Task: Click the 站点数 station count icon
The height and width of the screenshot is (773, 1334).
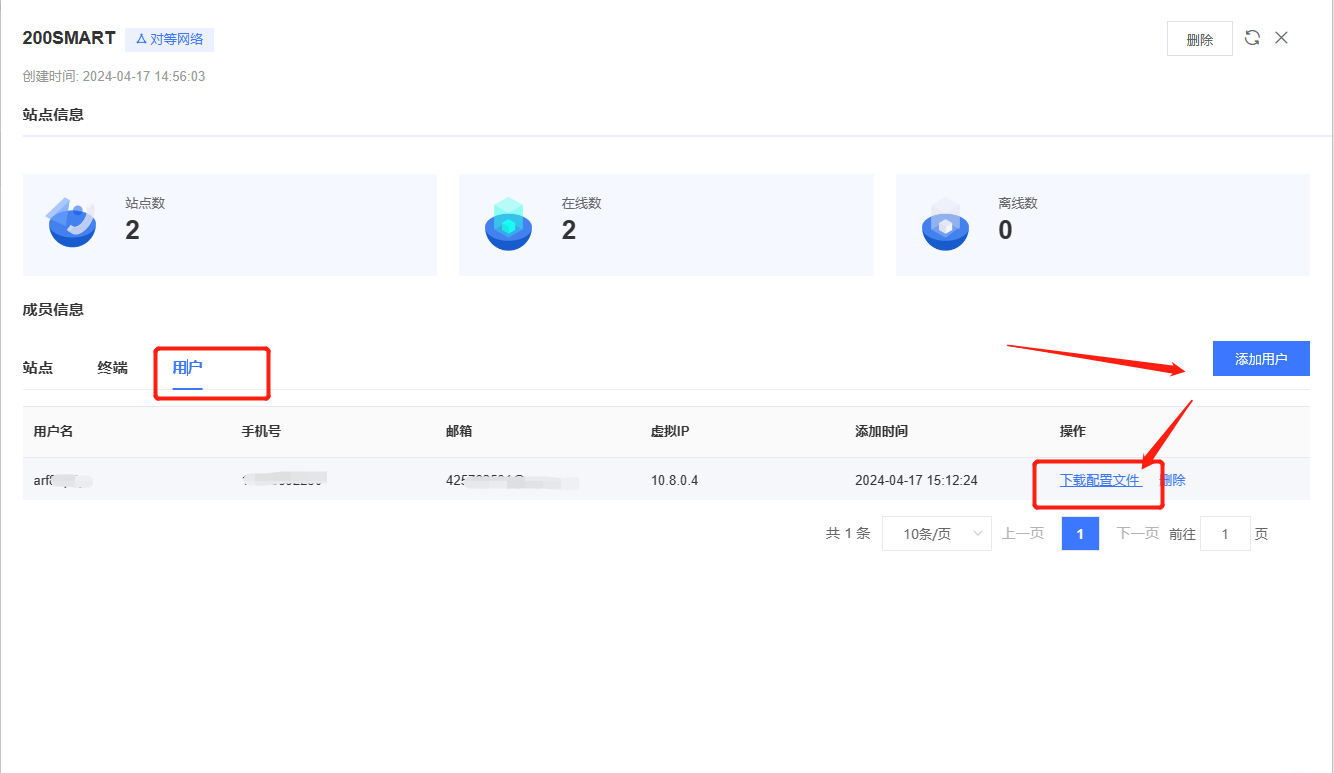Action: click(72, 224)
